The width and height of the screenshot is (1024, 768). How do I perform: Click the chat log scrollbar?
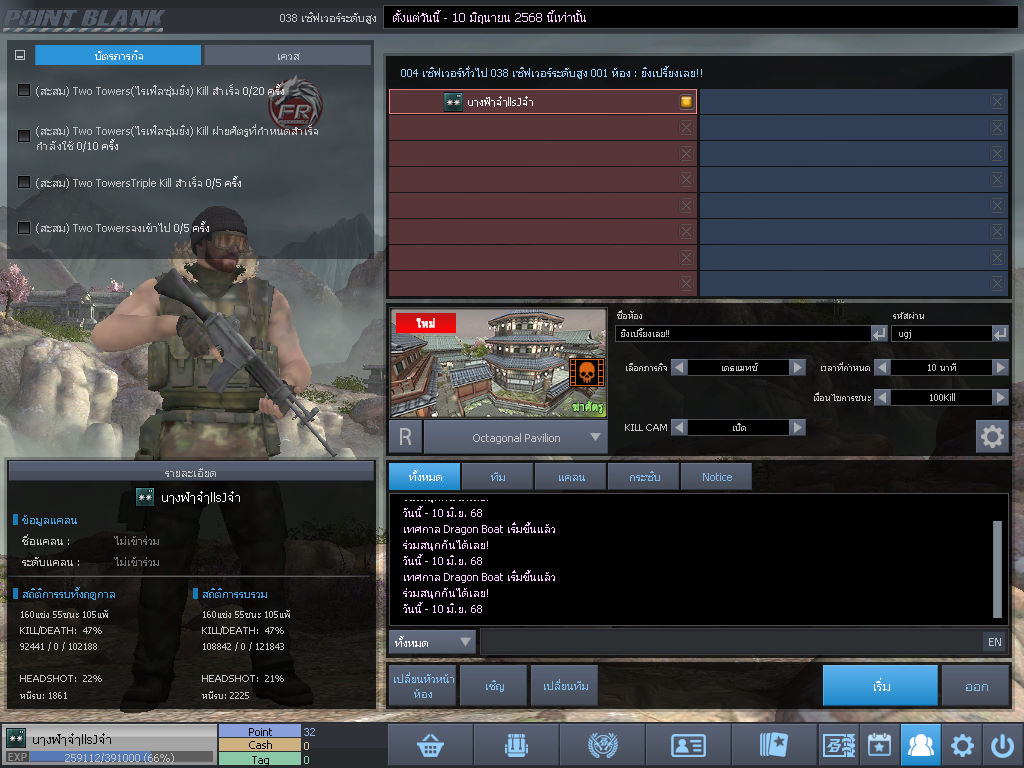pyautogui.click(x=997, y=568)
